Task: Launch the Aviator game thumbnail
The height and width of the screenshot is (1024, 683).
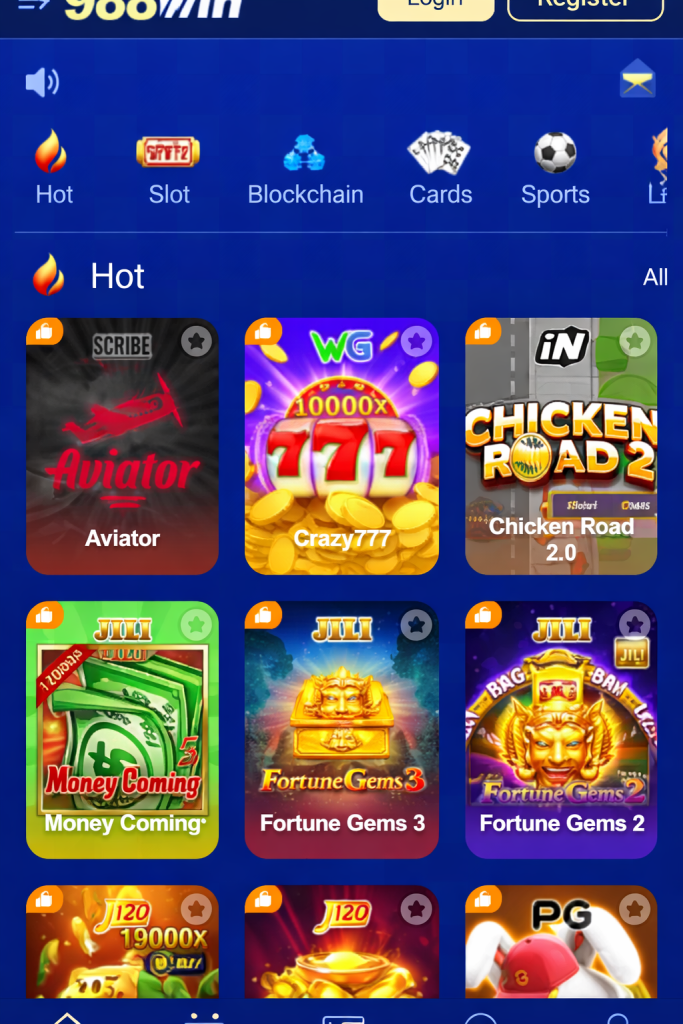Action: pyautogui.click(x=122, y=446)
